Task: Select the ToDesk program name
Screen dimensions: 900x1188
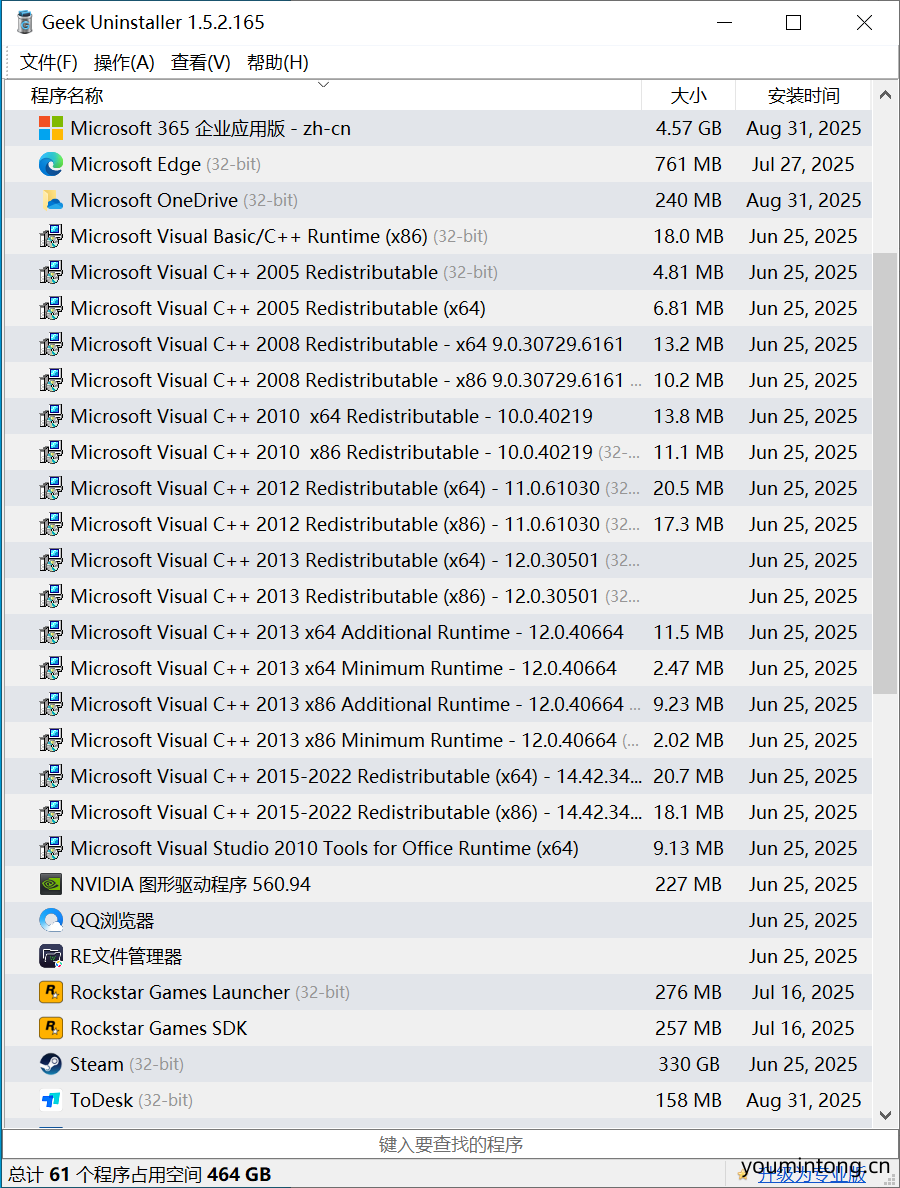Action: click(x=102, y=1100)
